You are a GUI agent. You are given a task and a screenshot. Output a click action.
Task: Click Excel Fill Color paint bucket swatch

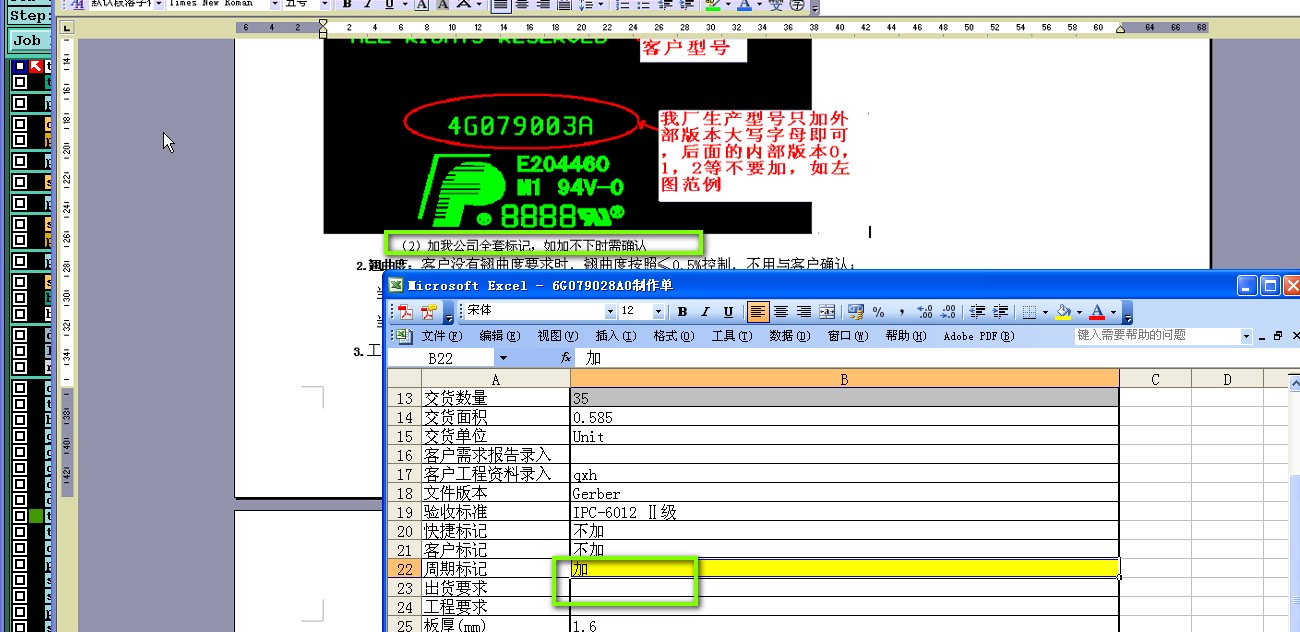[1064, 312]
